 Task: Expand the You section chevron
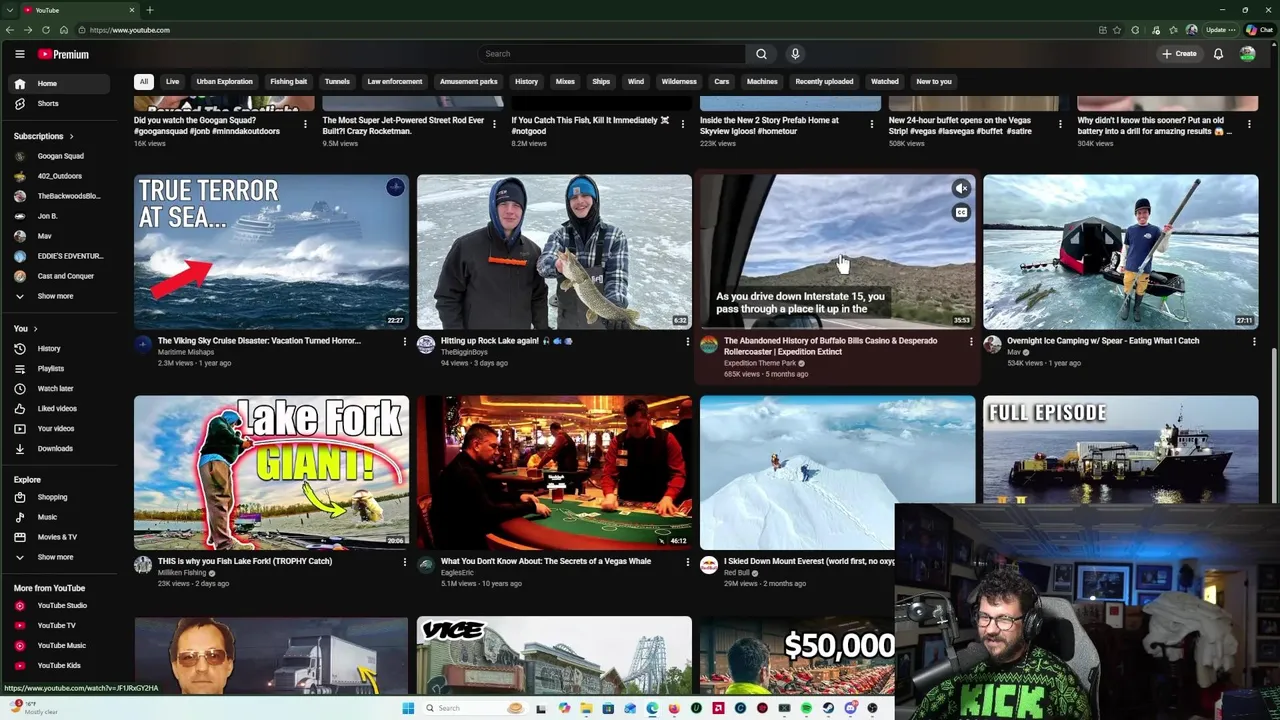coord(35,329)
